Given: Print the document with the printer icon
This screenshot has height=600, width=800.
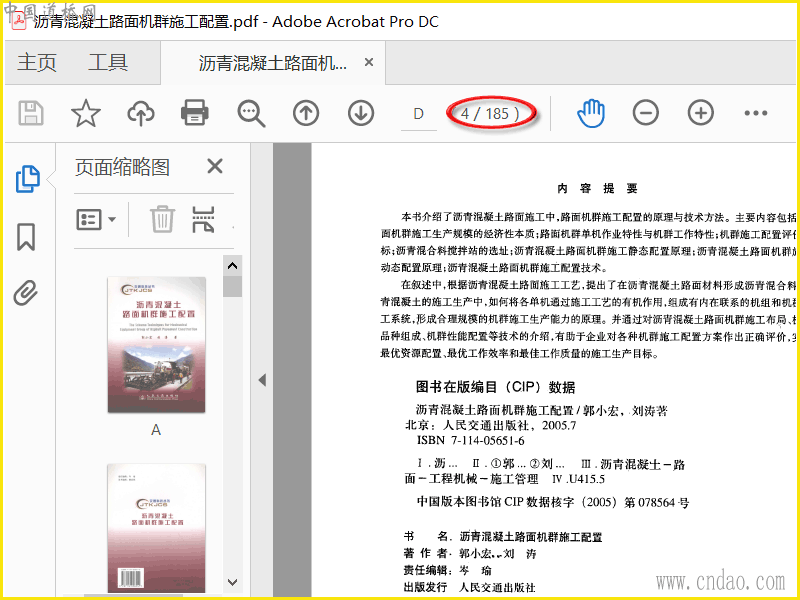Looking at the screenshot, I should [x=194, y=113].
